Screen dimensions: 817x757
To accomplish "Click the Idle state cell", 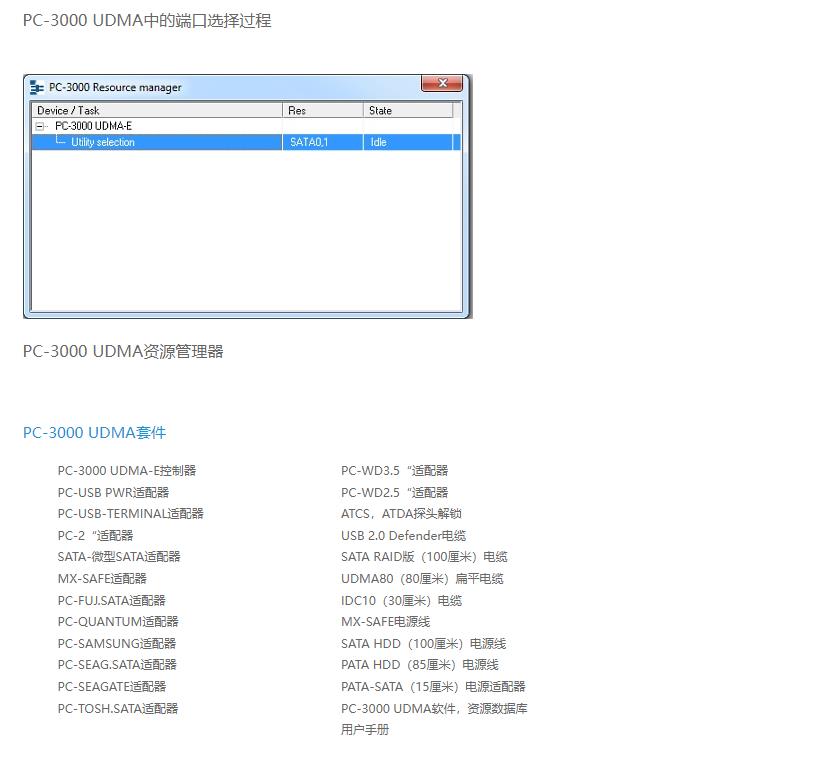I will (x=408, y=142).
